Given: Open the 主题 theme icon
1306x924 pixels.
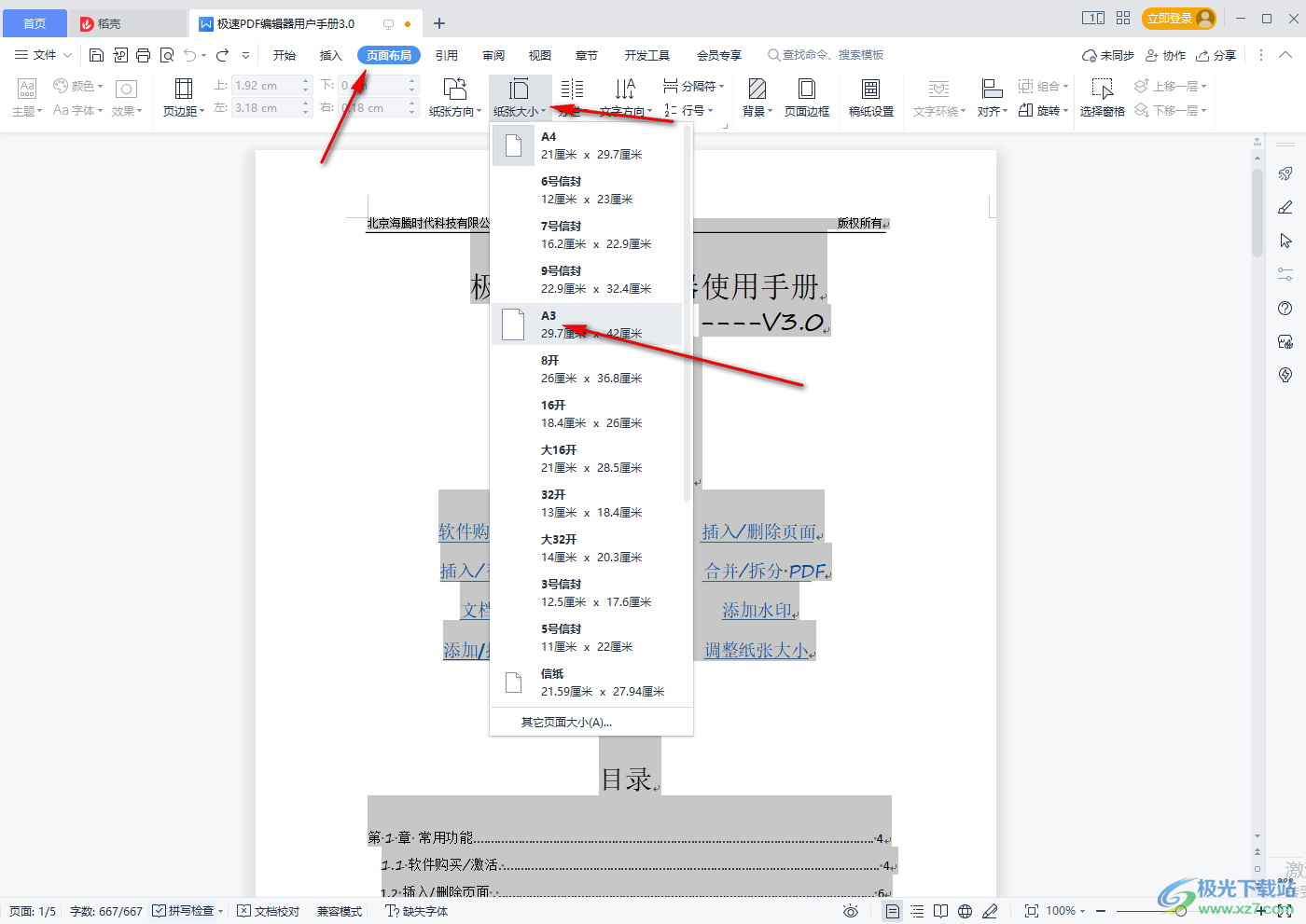Looking at the screenshot, I should coord(27,97).
